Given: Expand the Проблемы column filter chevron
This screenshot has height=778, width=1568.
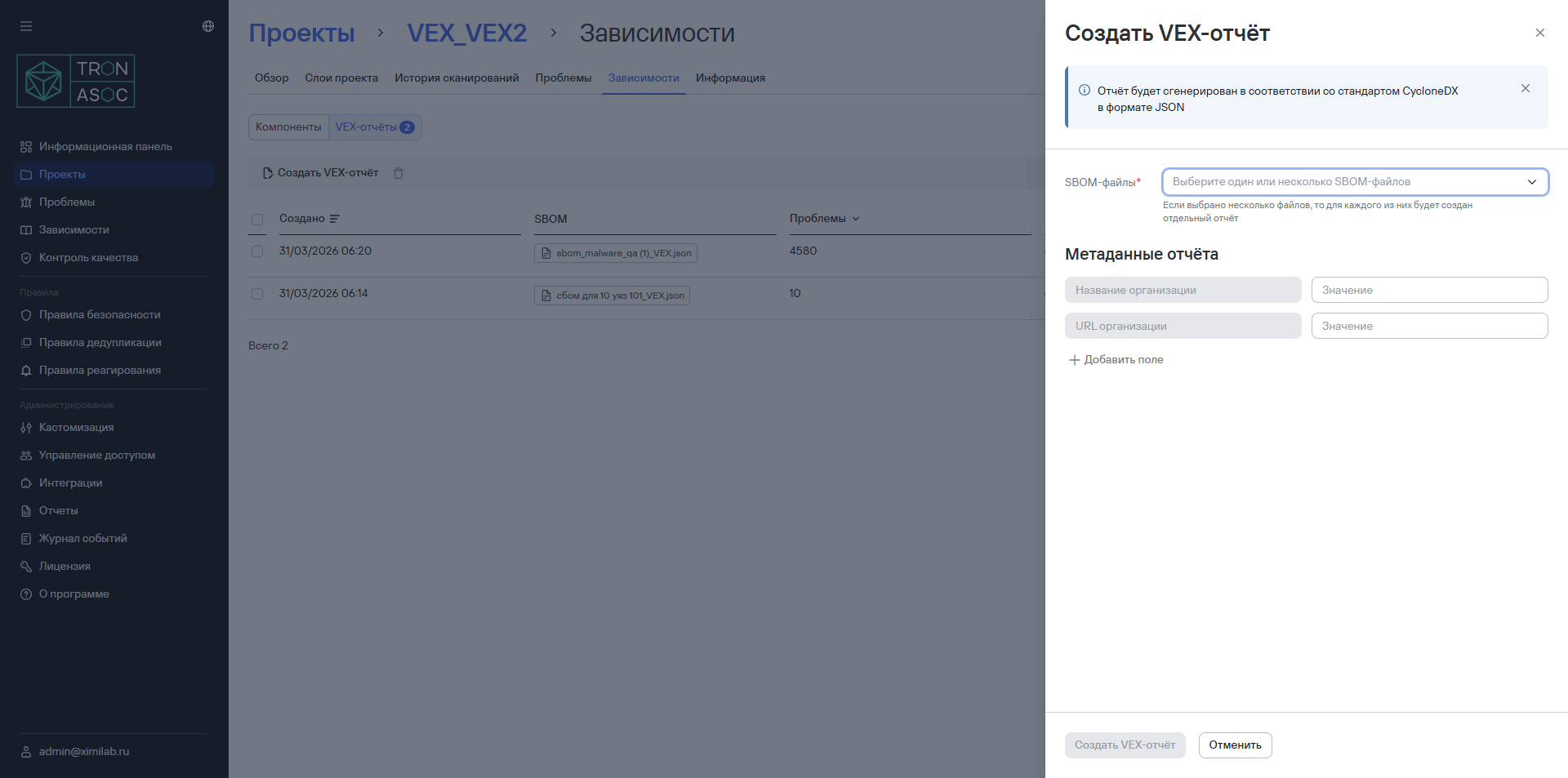Looking at the screenshot, I should pyautogui.click(x=856, y=219).
